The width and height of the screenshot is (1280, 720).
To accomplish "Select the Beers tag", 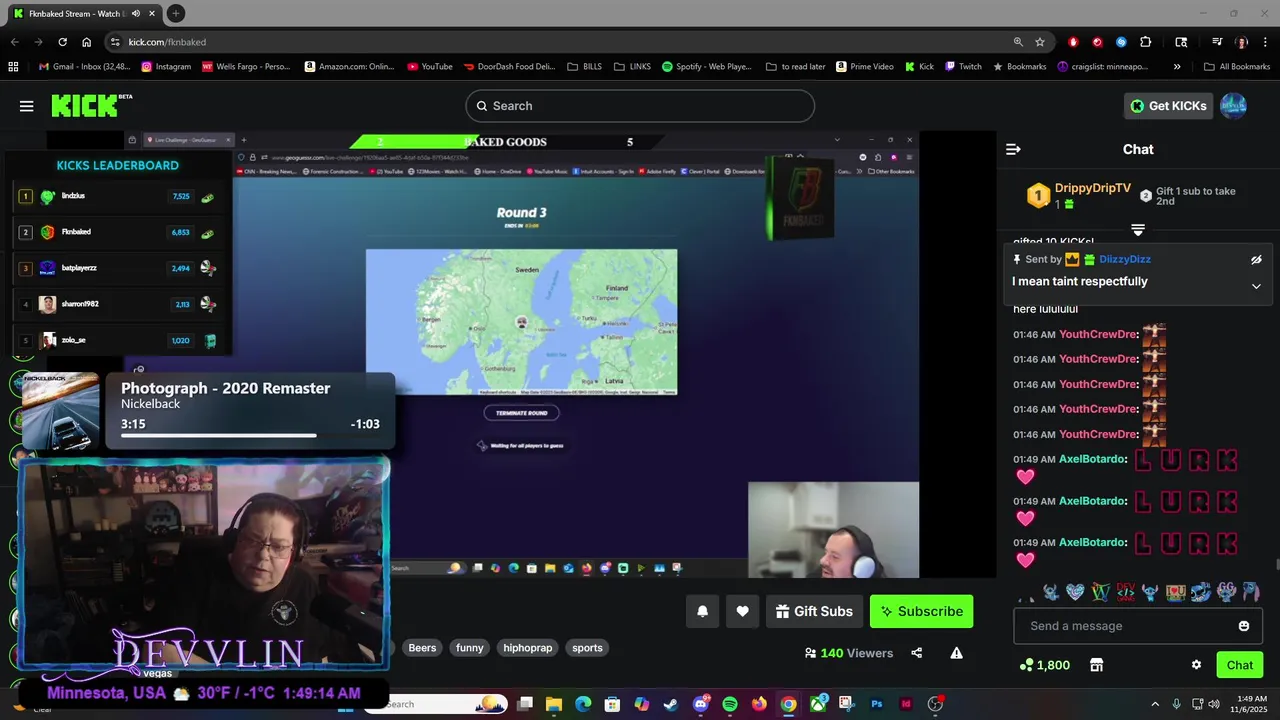I will click(x=422, y=648).
